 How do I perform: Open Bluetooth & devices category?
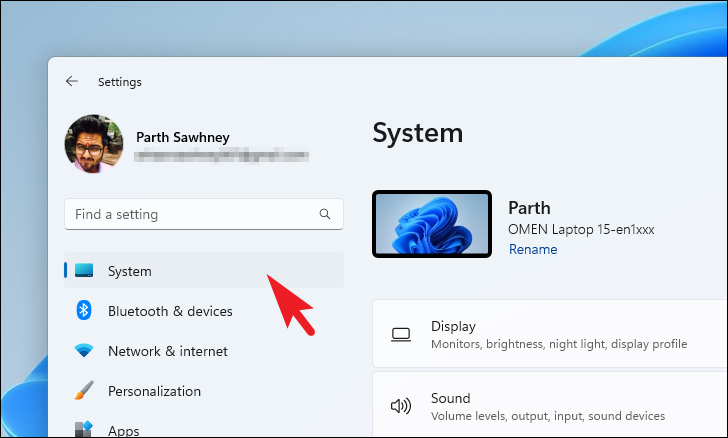coord(170,311)
